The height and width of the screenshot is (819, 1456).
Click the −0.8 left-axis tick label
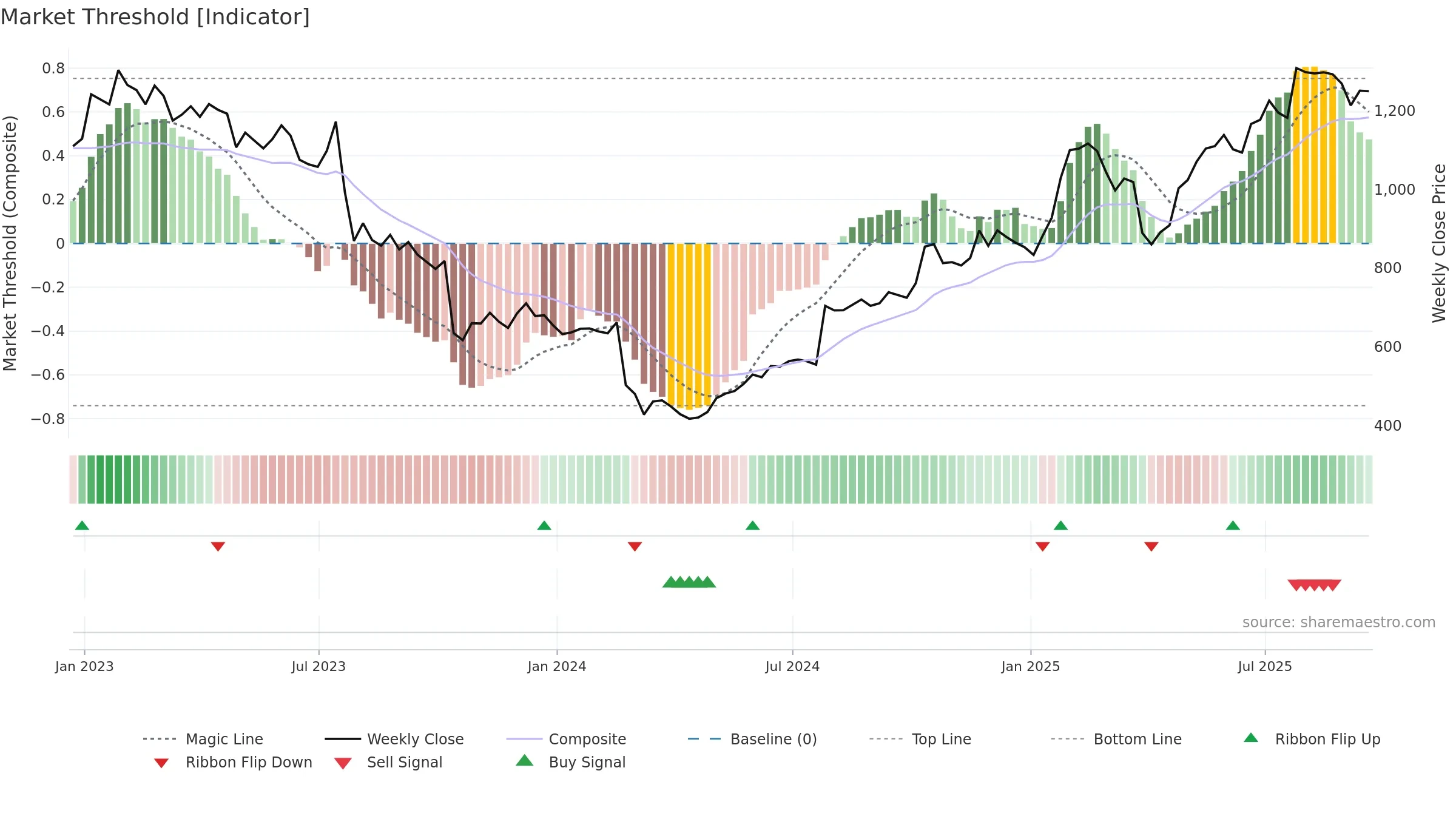48,419
